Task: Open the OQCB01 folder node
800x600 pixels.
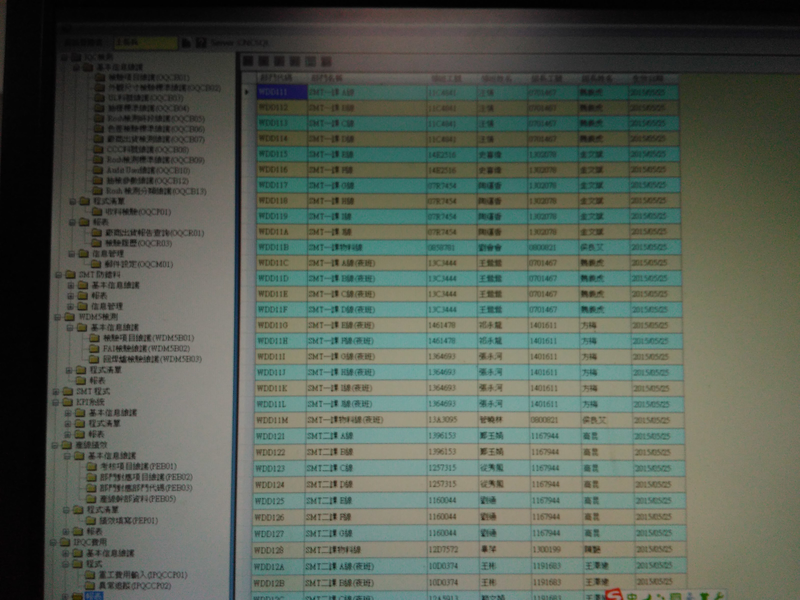Action: tap(148, 78)
